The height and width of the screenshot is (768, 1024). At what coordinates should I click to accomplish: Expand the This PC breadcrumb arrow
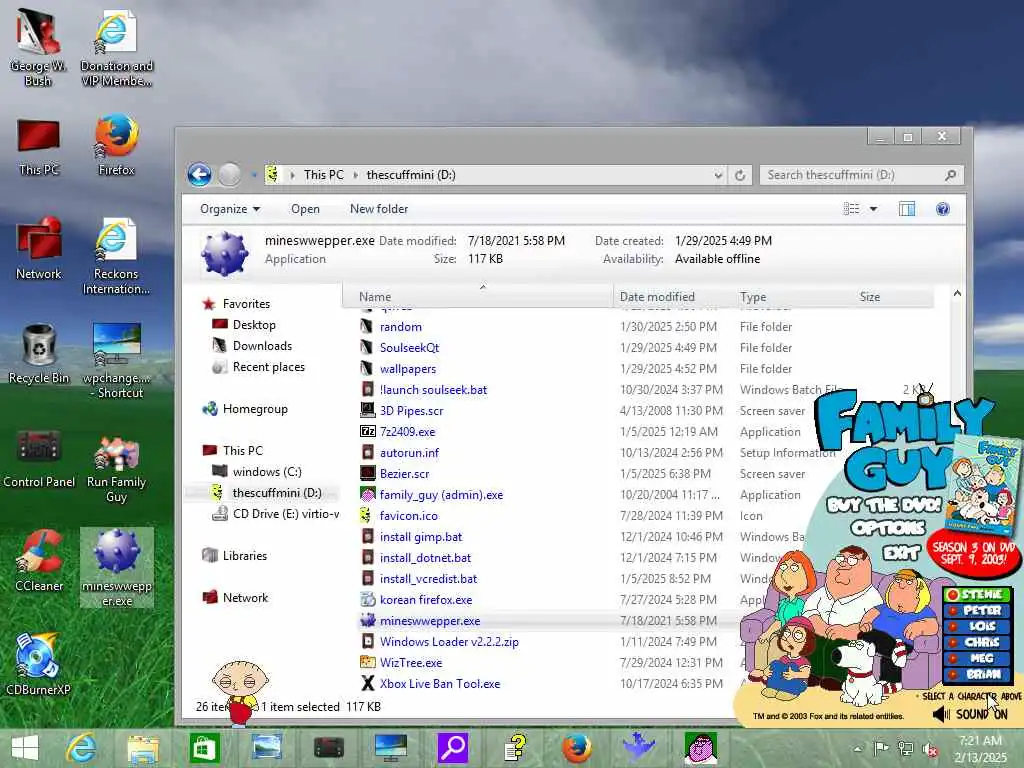coord(355,175)
